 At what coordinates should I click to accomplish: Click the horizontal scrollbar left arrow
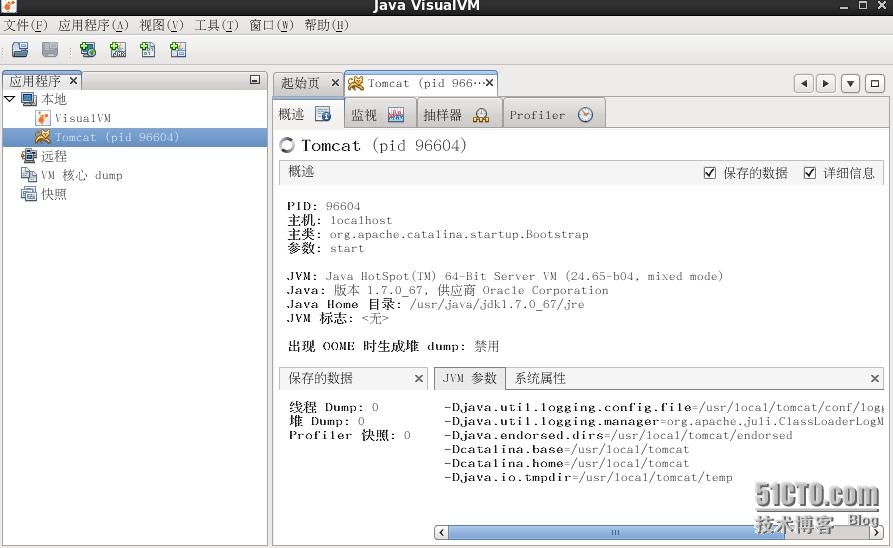441,533
